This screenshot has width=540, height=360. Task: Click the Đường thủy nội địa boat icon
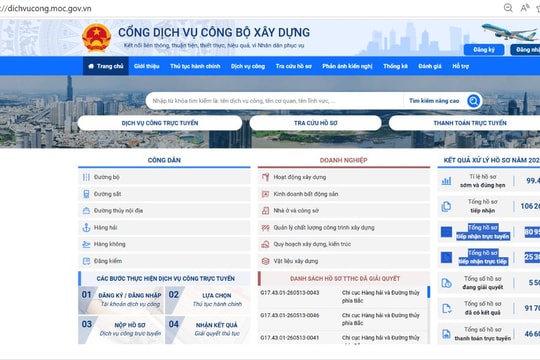86,210
